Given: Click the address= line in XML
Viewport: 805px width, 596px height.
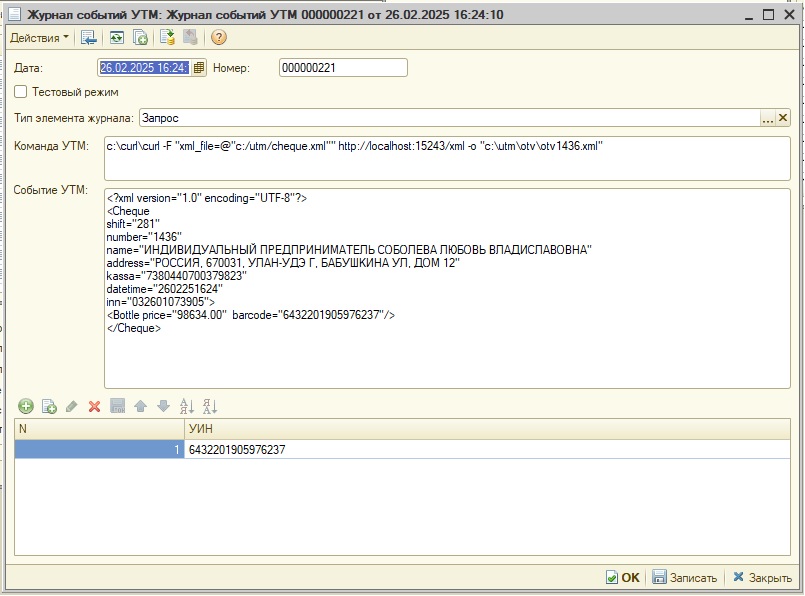Looking at the screenshot, I should pyautogui.click(x=283, y=263).
